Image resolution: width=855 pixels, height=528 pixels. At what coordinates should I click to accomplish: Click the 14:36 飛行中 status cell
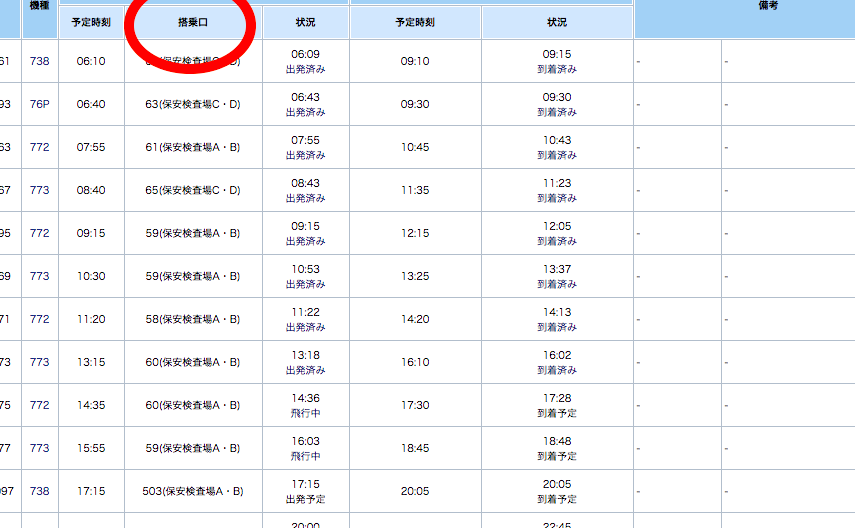pyautogui.click(x=306, y=405)
